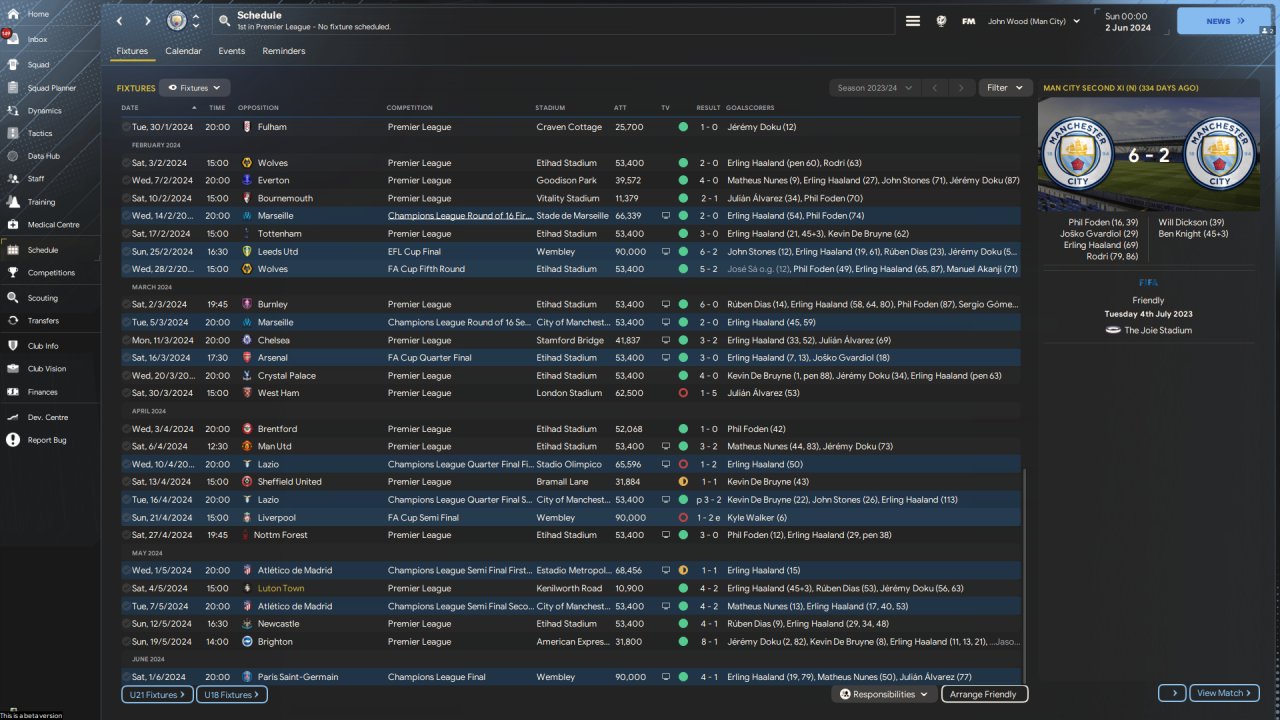Open the Finances section
The image size is (1280, 720).
point(42,392)
